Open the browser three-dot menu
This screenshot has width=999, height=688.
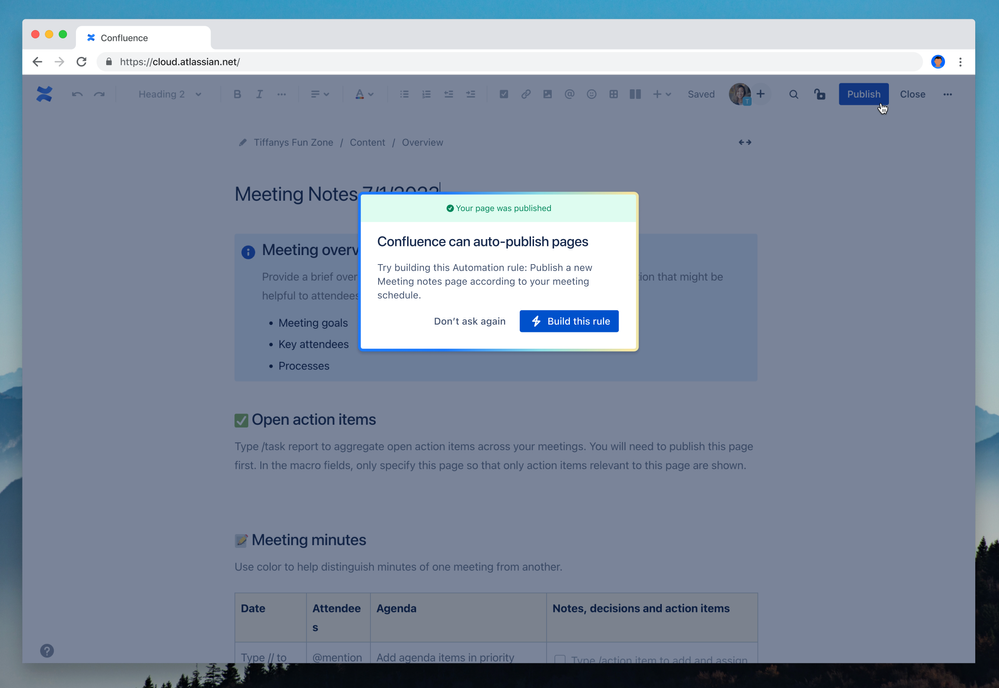[x=960, y=62]
